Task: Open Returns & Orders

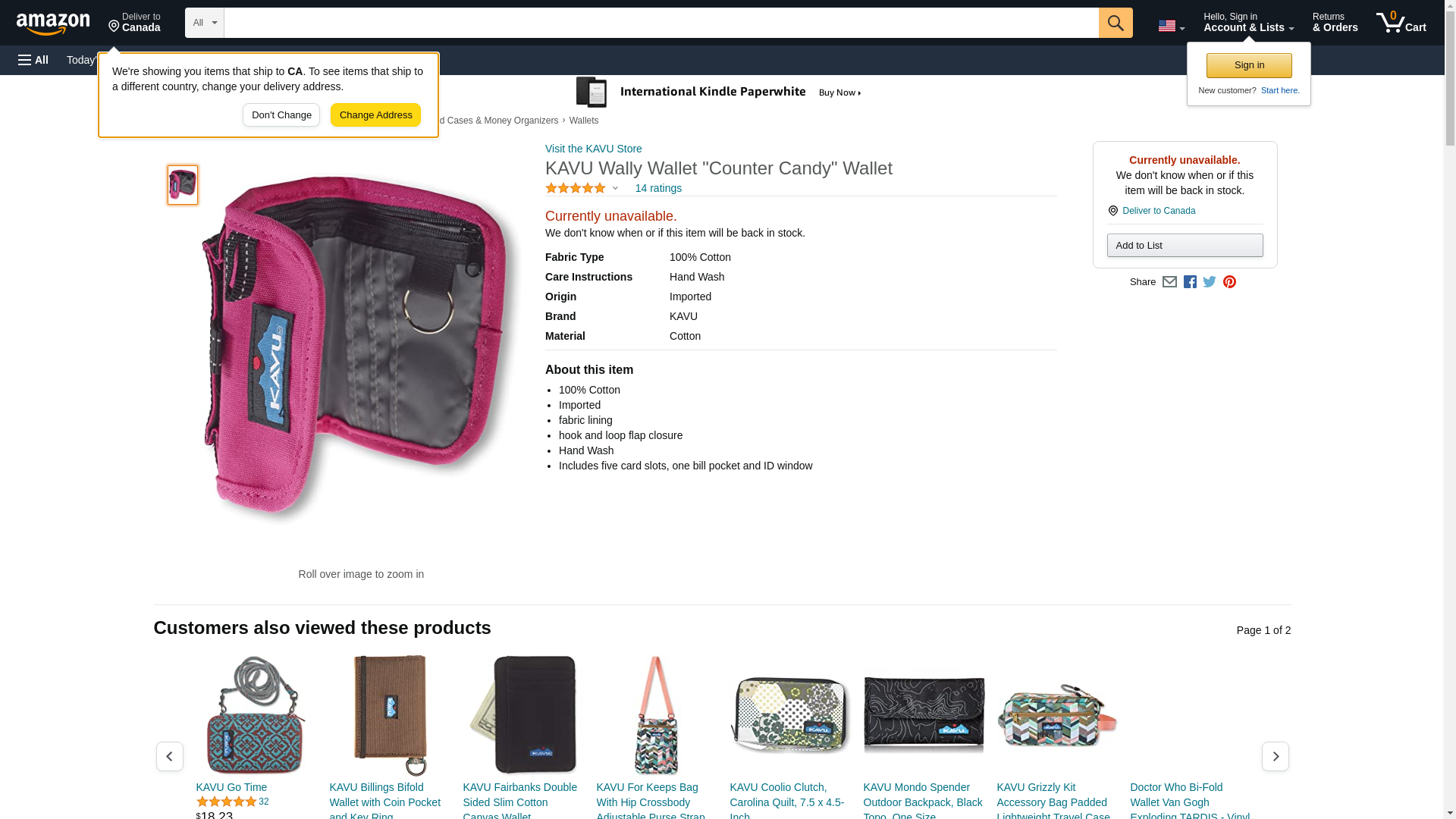Action: click(x=1335, y=23)
